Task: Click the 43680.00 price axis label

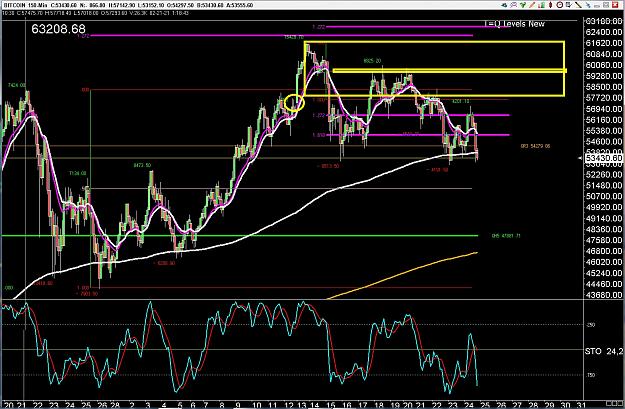Action: click(604, 295)
